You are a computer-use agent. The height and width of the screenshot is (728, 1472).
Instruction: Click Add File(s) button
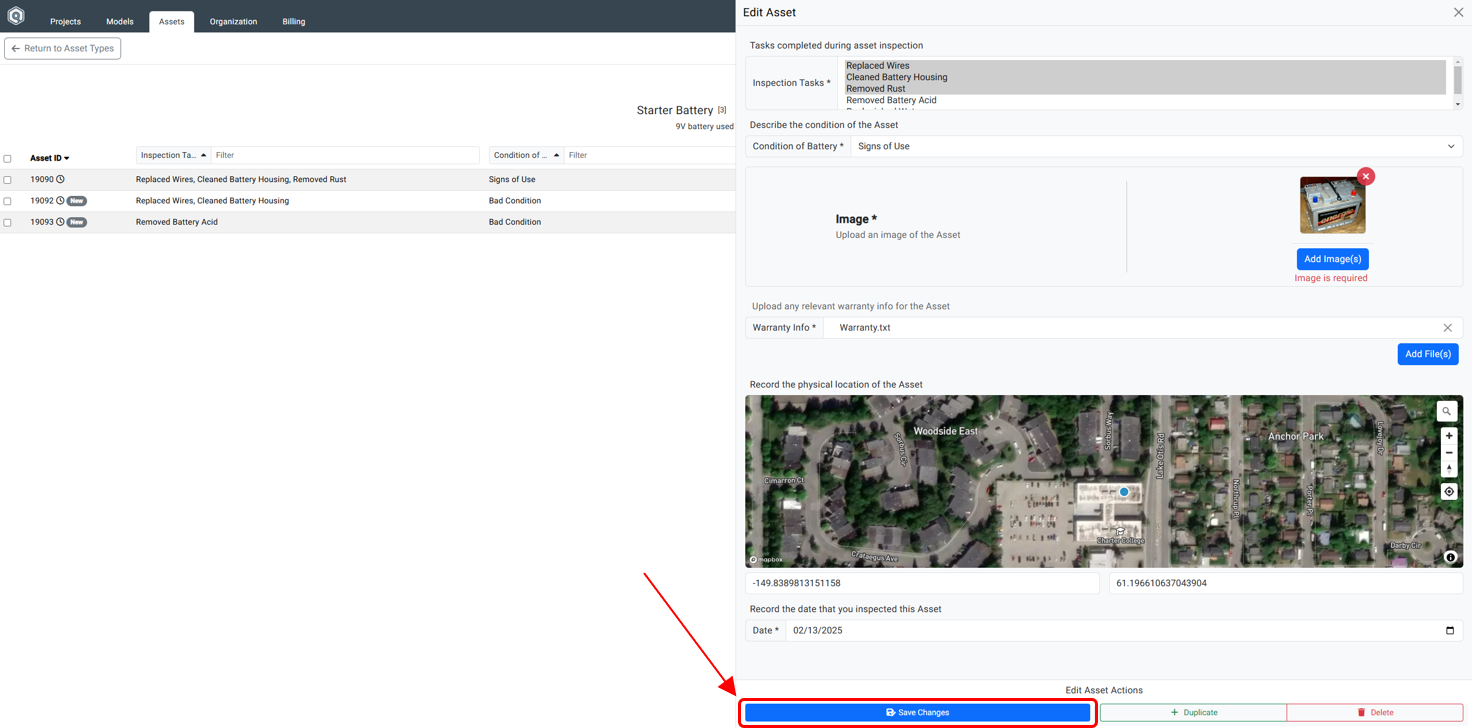1427,354
